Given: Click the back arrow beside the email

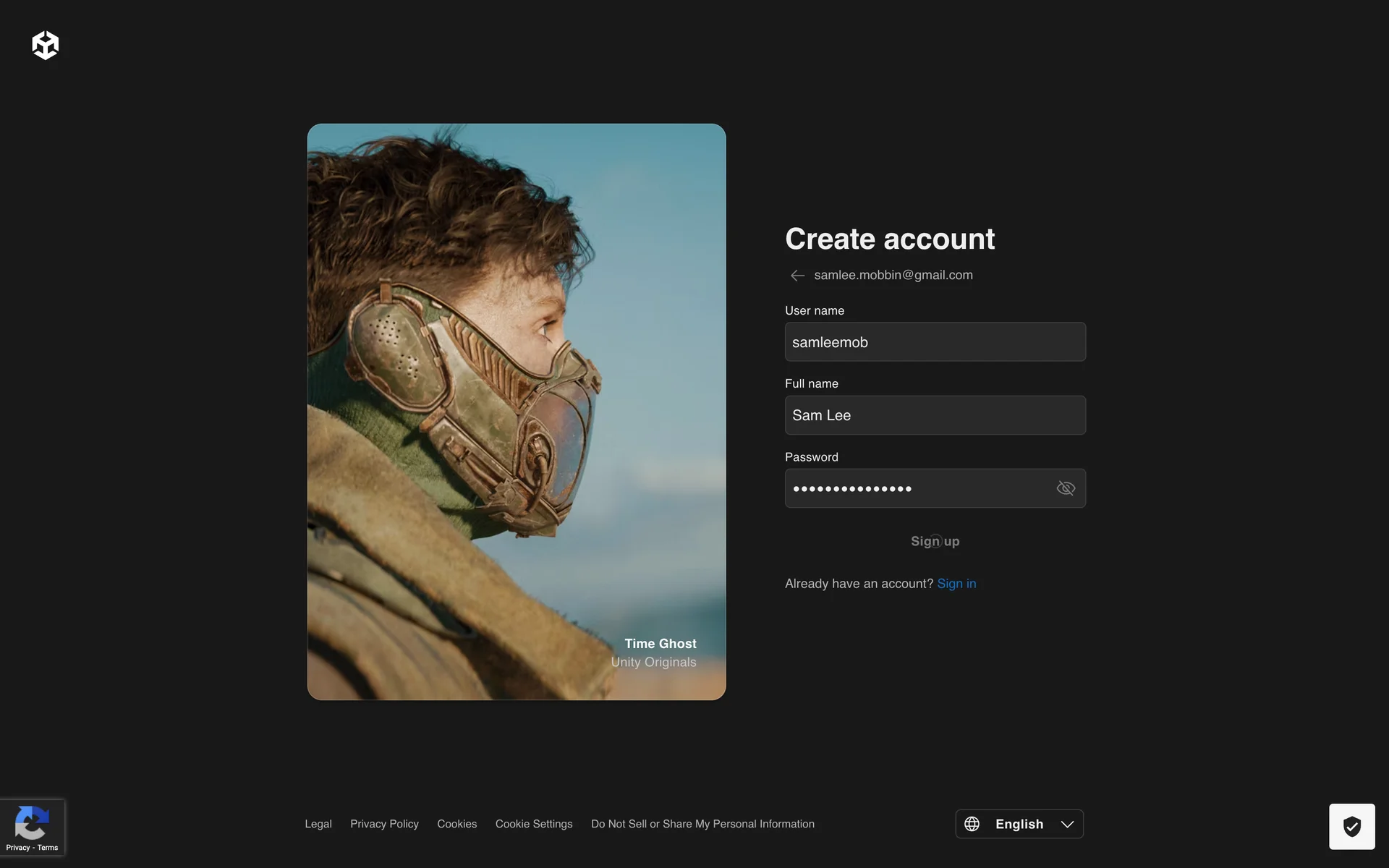Looking at the screenshot, I should pos(797,276).
